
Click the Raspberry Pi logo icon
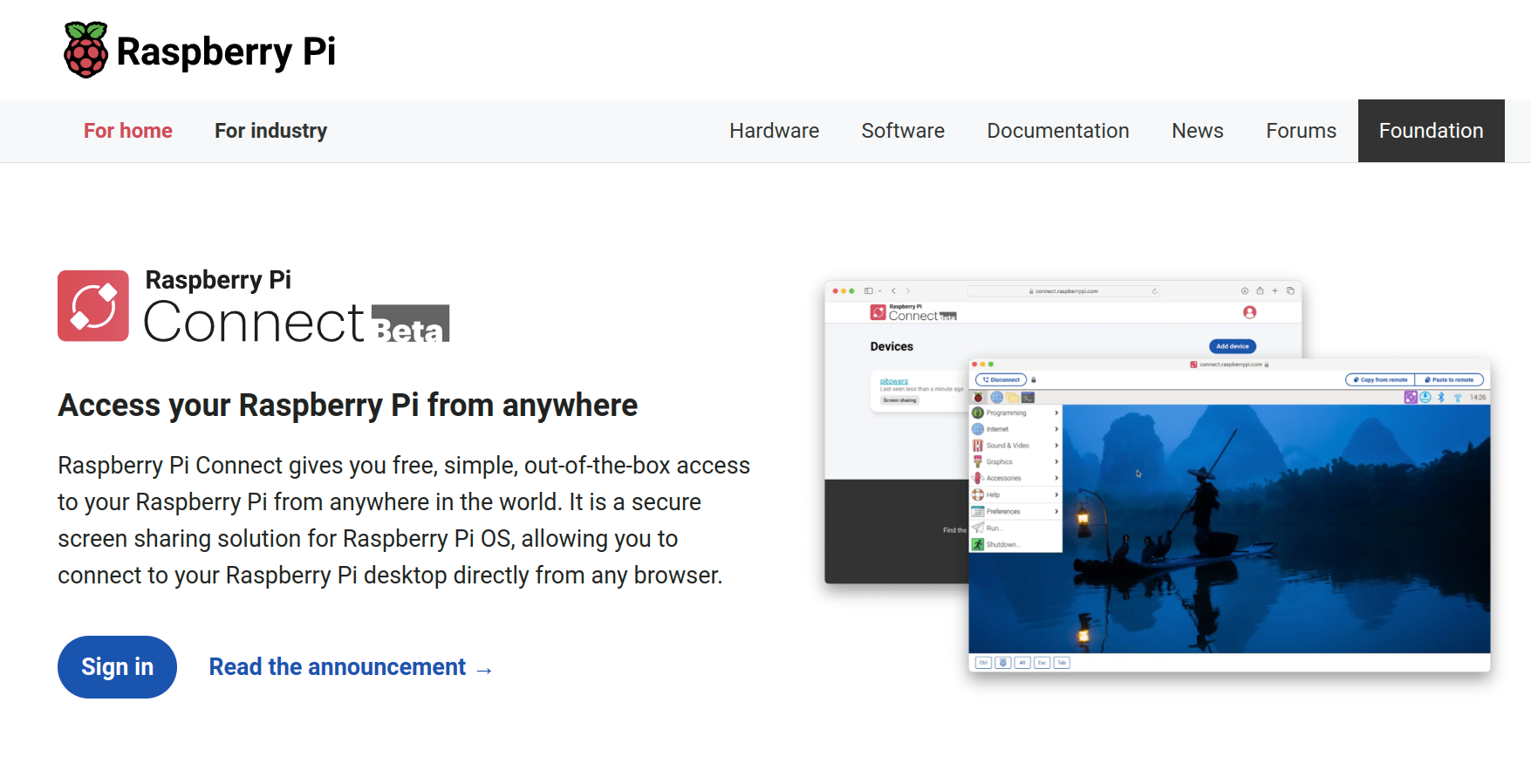pyautogui.click(x=85, y=50)
